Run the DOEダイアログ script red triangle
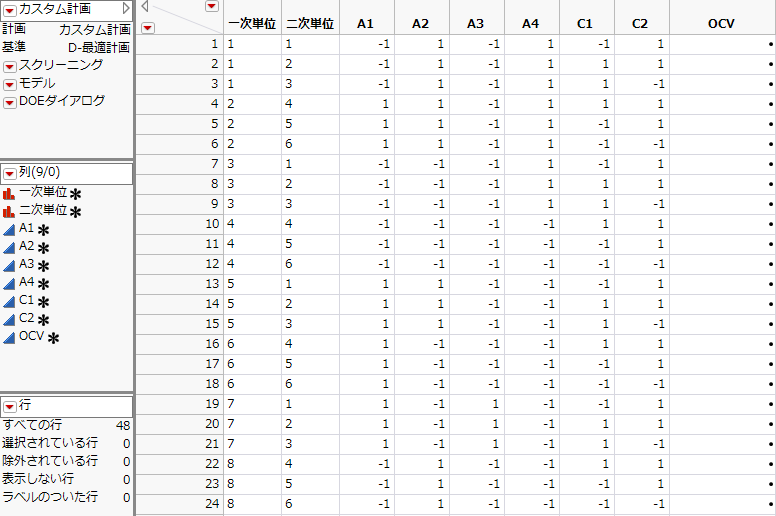Screen dimensions: 776x516 [x=9, y=102]
